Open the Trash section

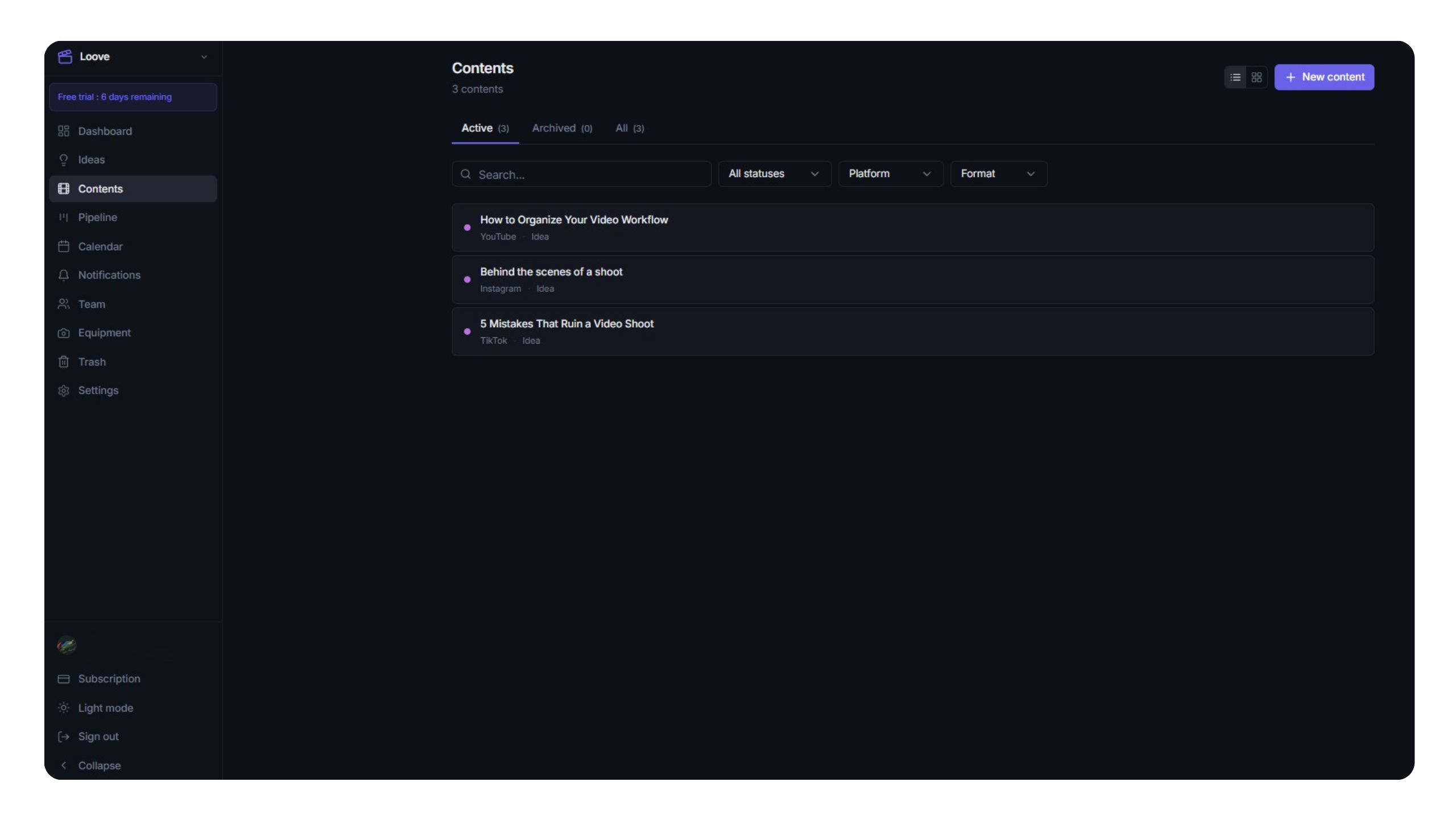coord(93,362)
